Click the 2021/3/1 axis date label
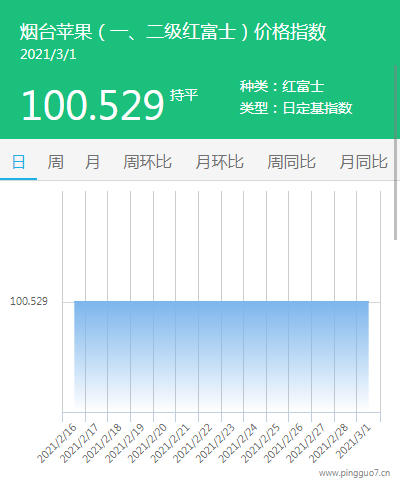400x485 pixels. tap(353, 442)
